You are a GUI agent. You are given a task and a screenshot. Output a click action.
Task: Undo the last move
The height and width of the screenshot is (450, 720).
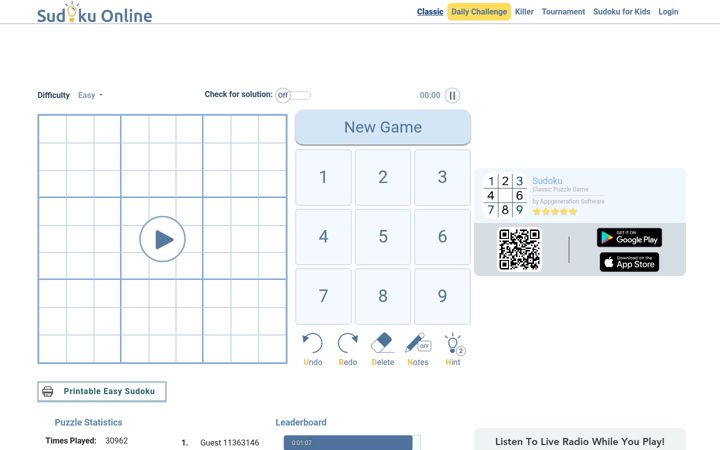[313, 349]
